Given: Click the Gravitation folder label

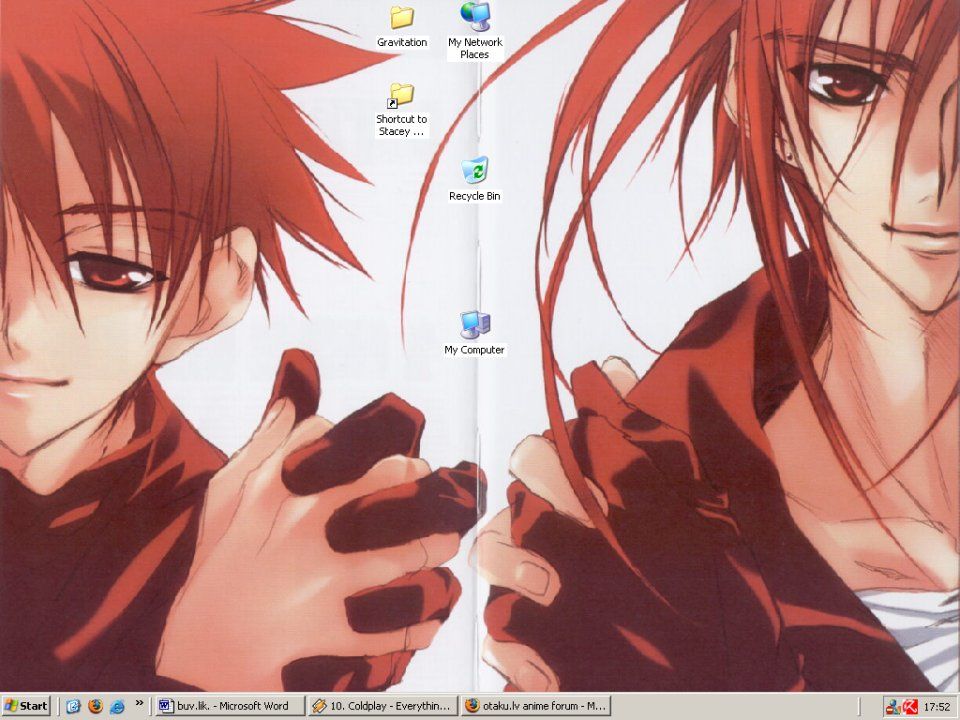Looking at the screenshot, I should click(x=402, y=42).
